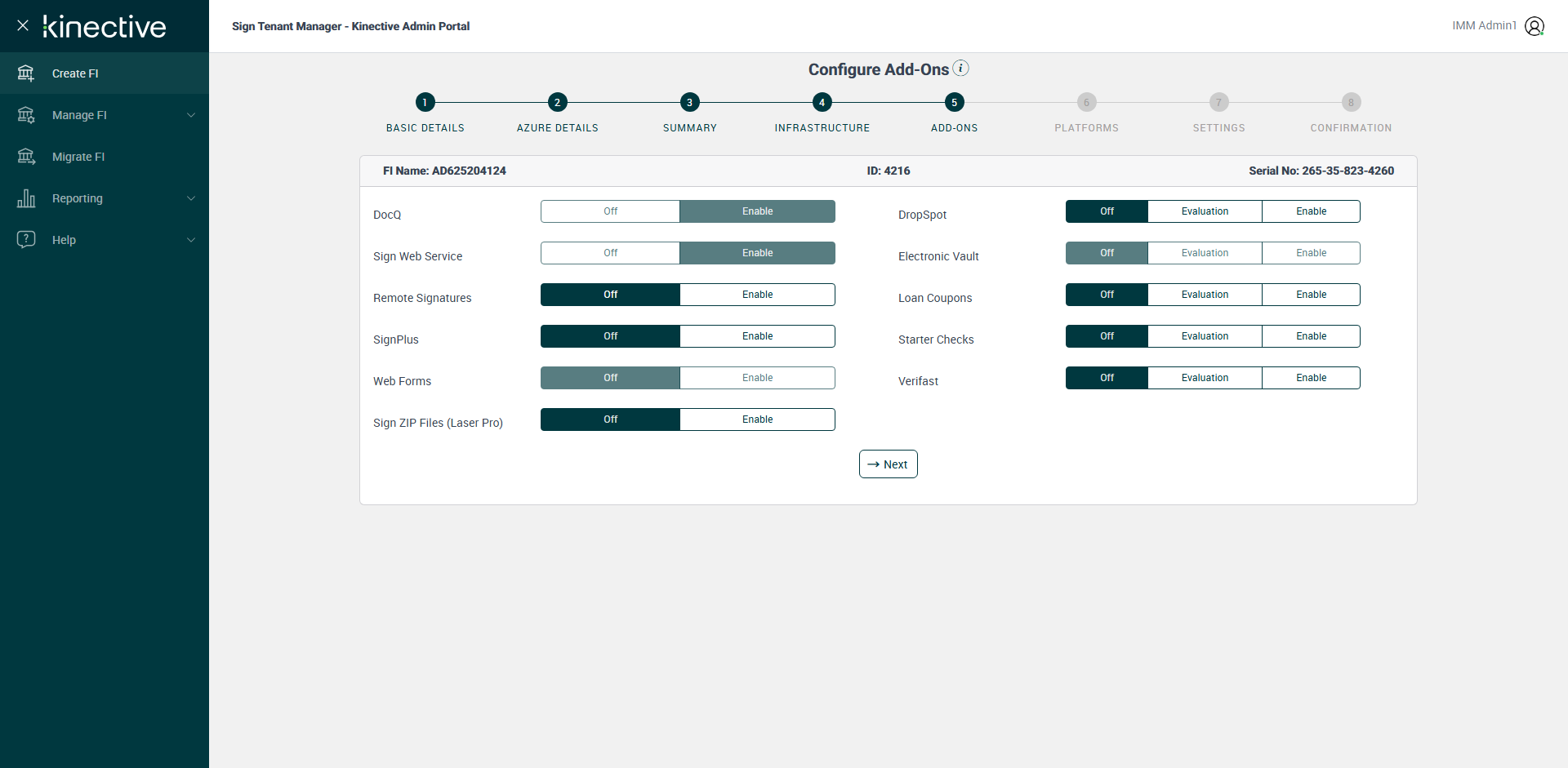Set Electronic Vault to Evaluation
1568x768 pixels.
(1205, 253)
